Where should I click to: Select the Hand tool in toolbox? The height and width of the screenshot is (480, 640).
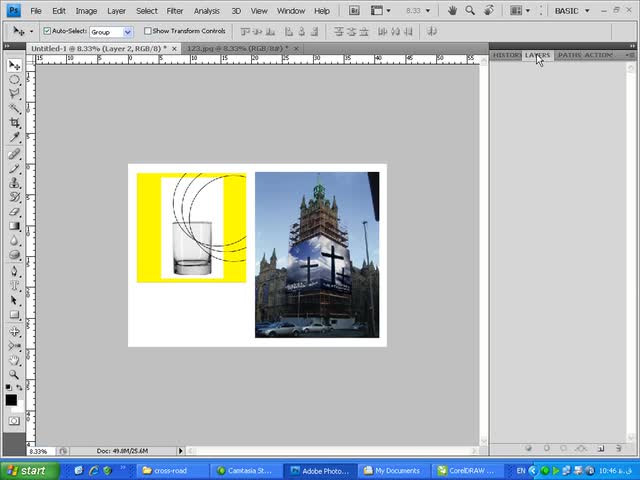pos(14,360)
